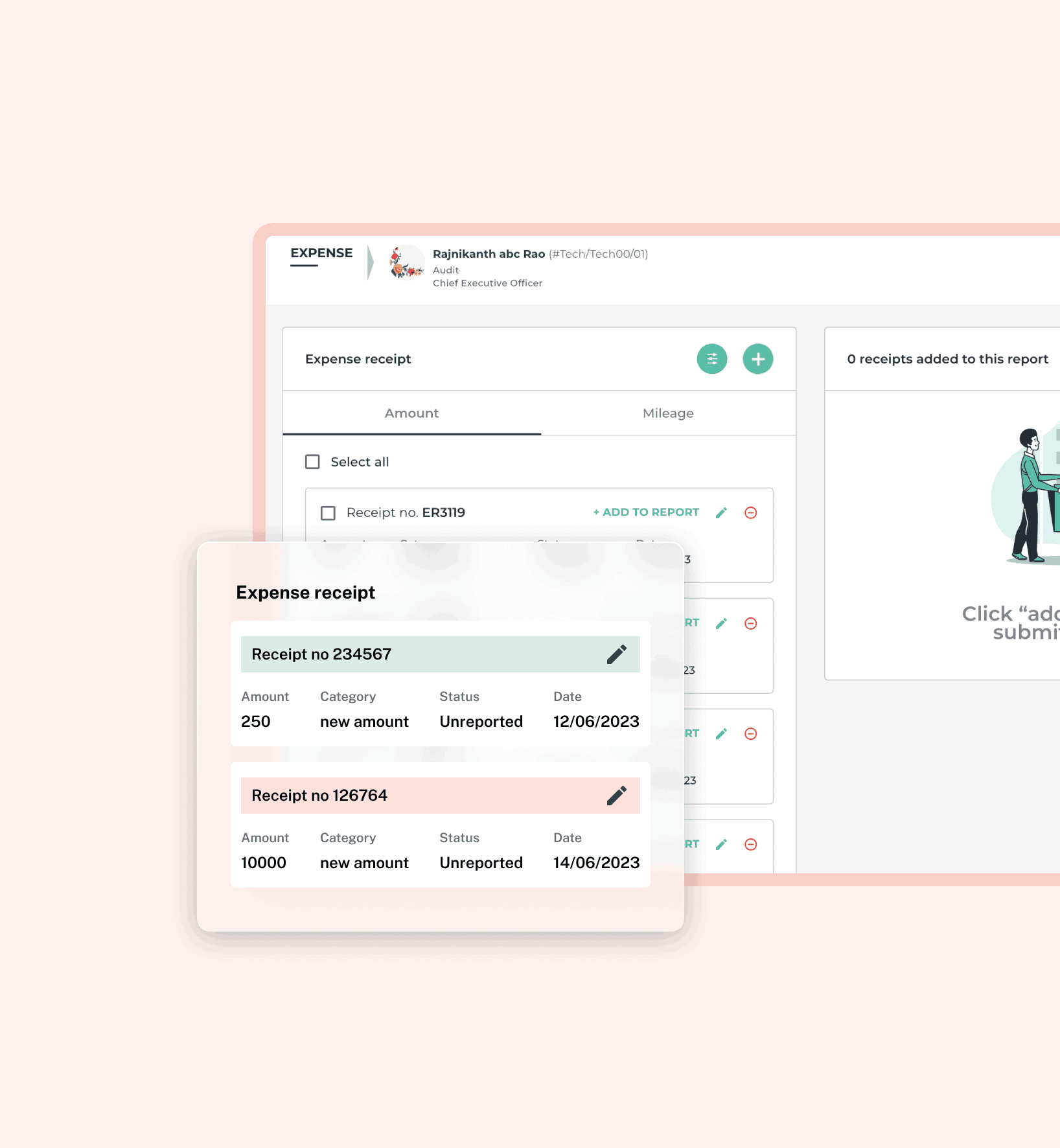
Task: Open the EXPENSE section in header
Action: [x=321, y=253]
